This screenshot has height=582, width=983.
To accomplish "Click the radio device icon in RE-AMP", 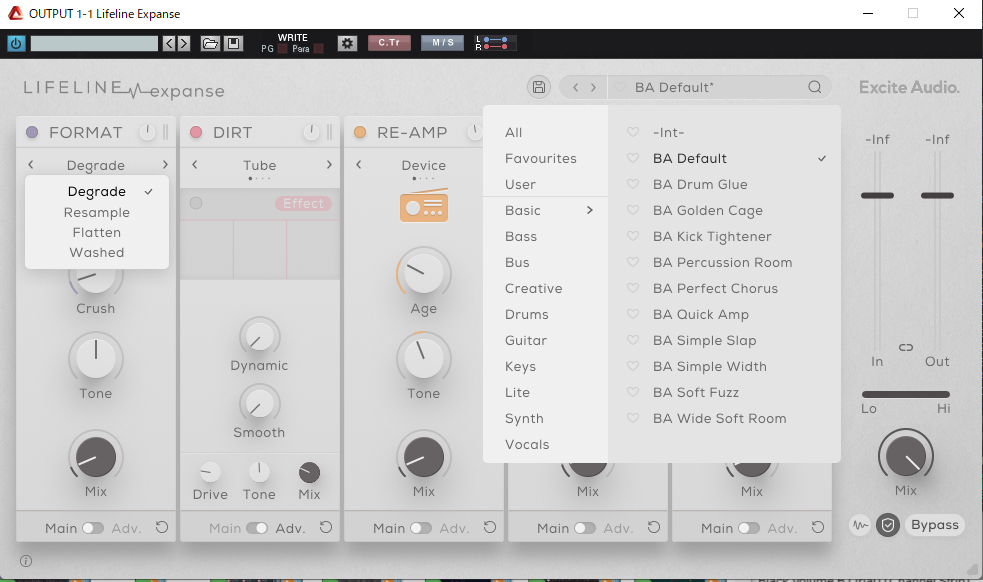I will point(424,206).
